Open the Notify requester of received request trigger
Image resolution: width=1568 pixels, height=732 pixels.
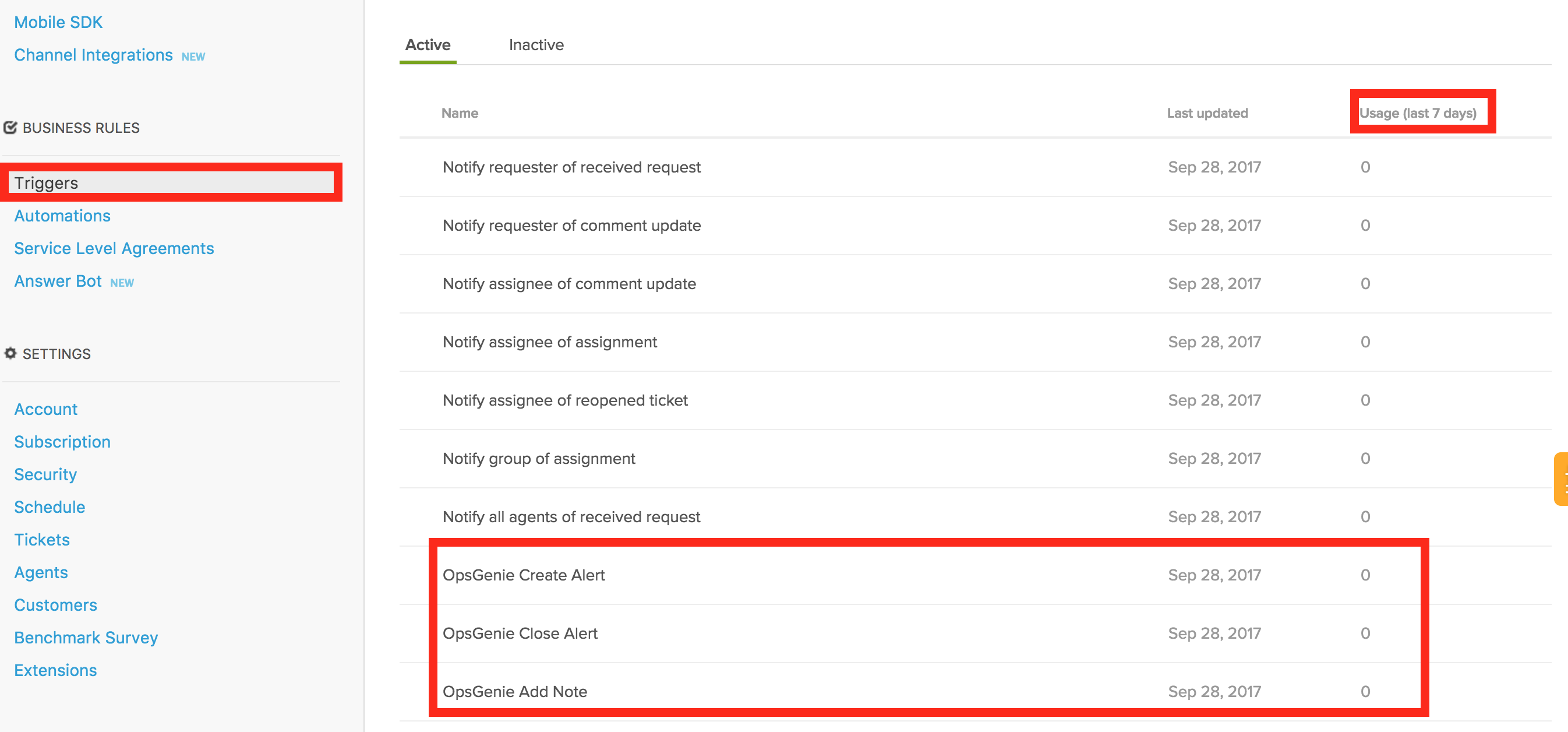coord(571,167)
